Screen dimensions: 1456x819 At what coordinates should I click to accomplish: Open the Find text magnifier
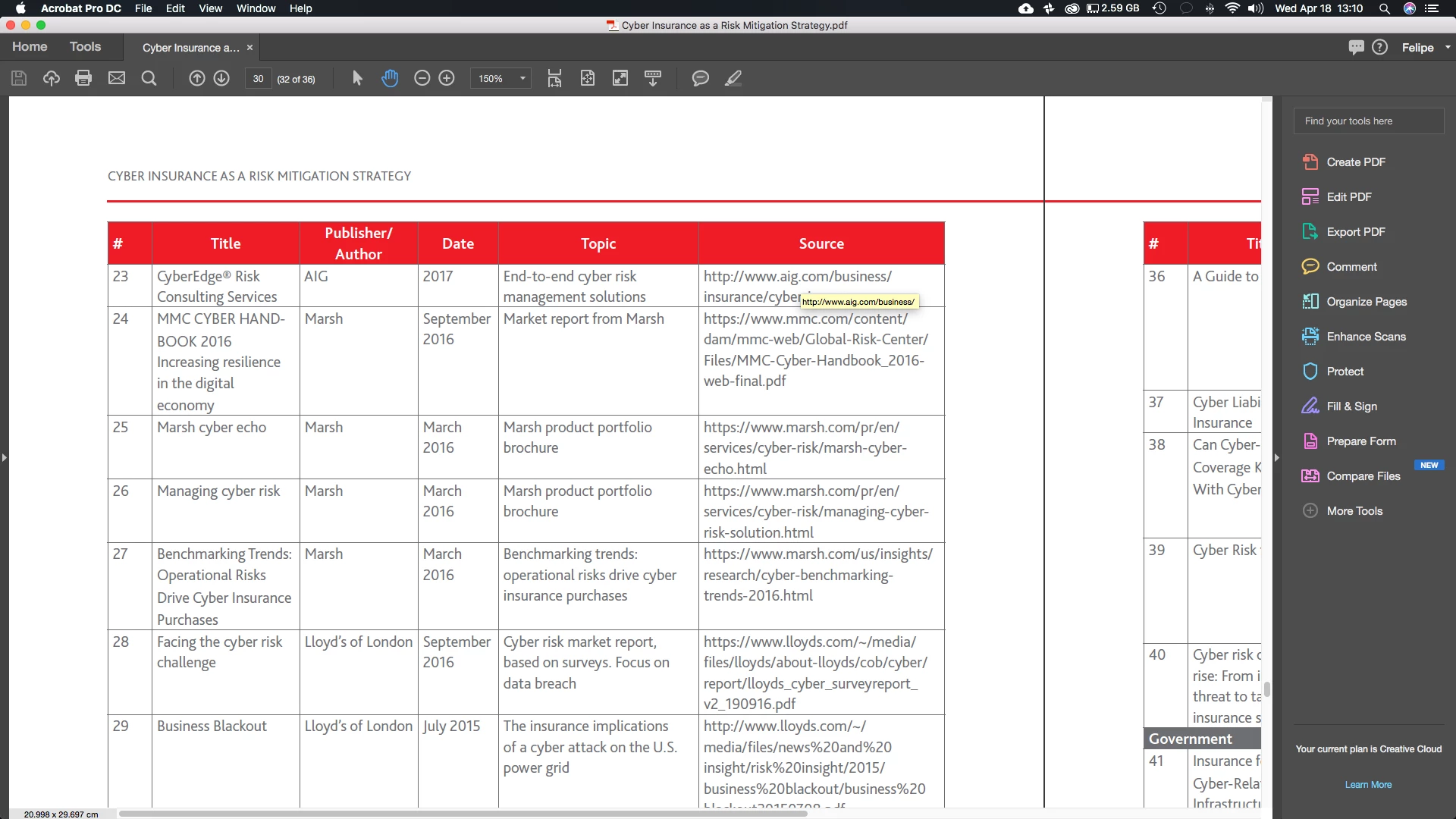[x=149, y=78]
